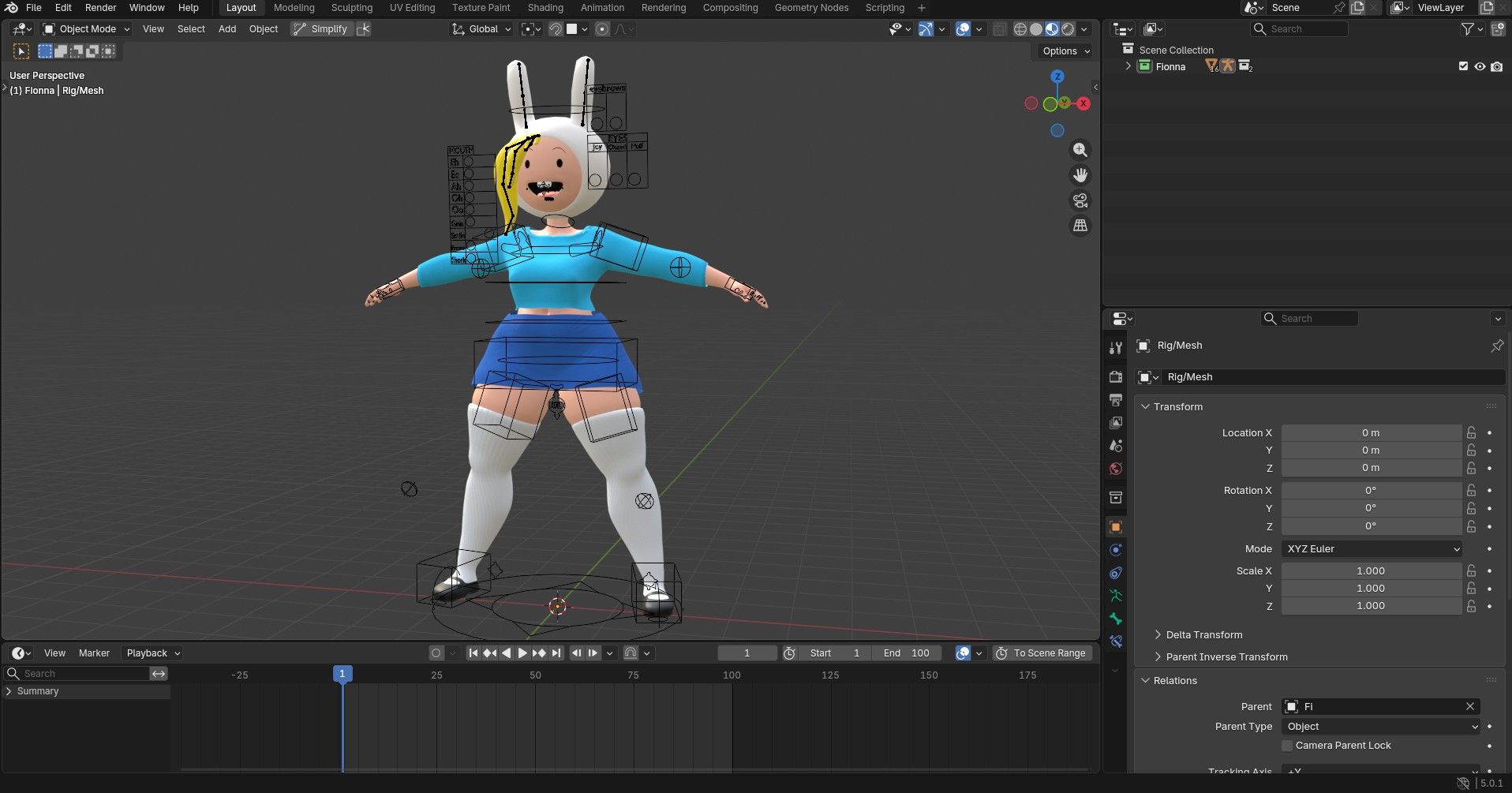Click the zoom magnifier icon in viewport

coord(1080,150)
